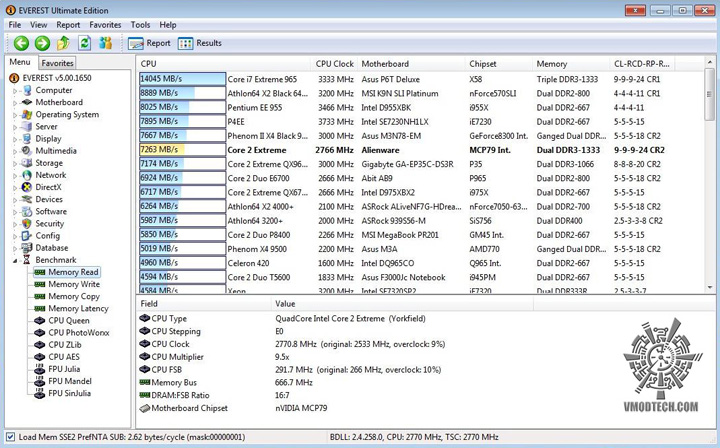Expand the Operating System node
720x448 pixels.
pos(15,115)
